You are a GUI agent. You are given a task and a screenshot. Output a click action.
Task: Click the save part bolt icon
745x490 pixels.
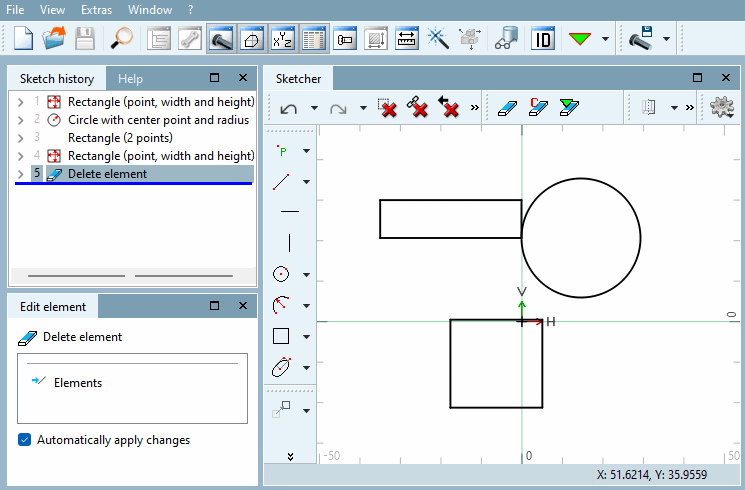click(640, 38)
